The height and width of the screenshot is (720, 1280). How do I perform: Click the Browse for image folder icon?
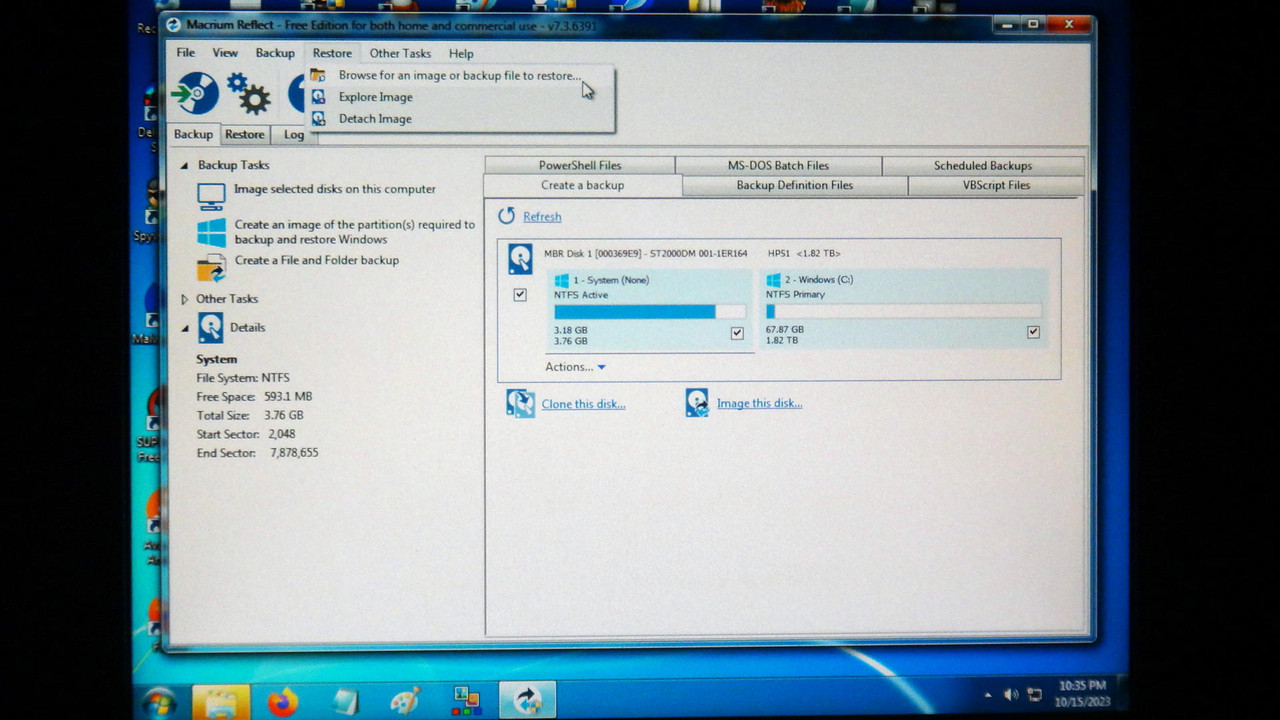point(318,75)
